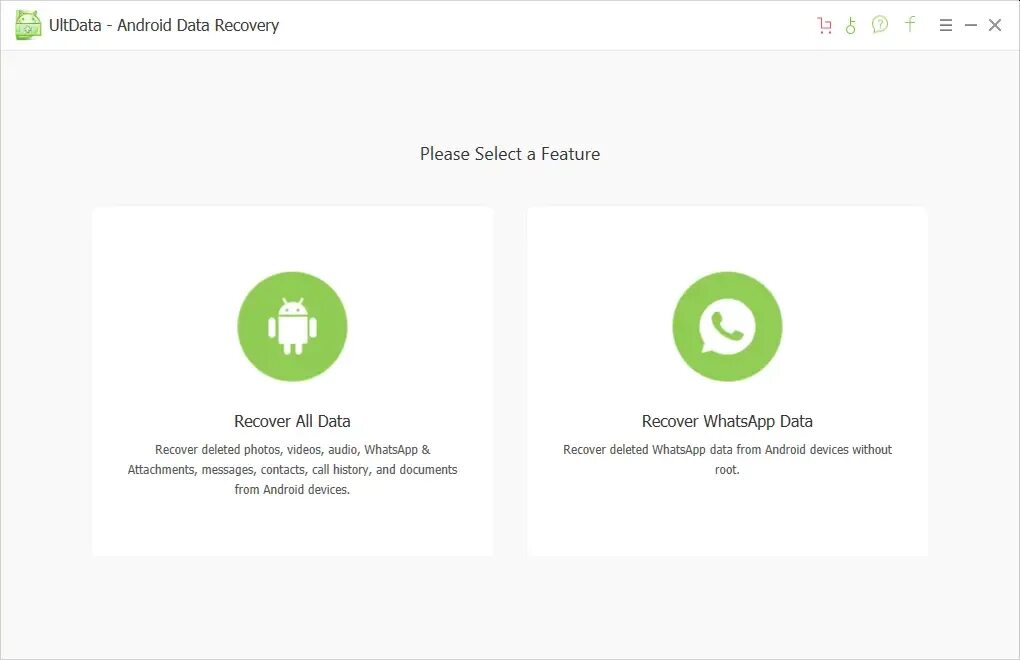Click the Please Select a Feature heading
This screenshot has height=660, width=1020.
click(510, 154)
